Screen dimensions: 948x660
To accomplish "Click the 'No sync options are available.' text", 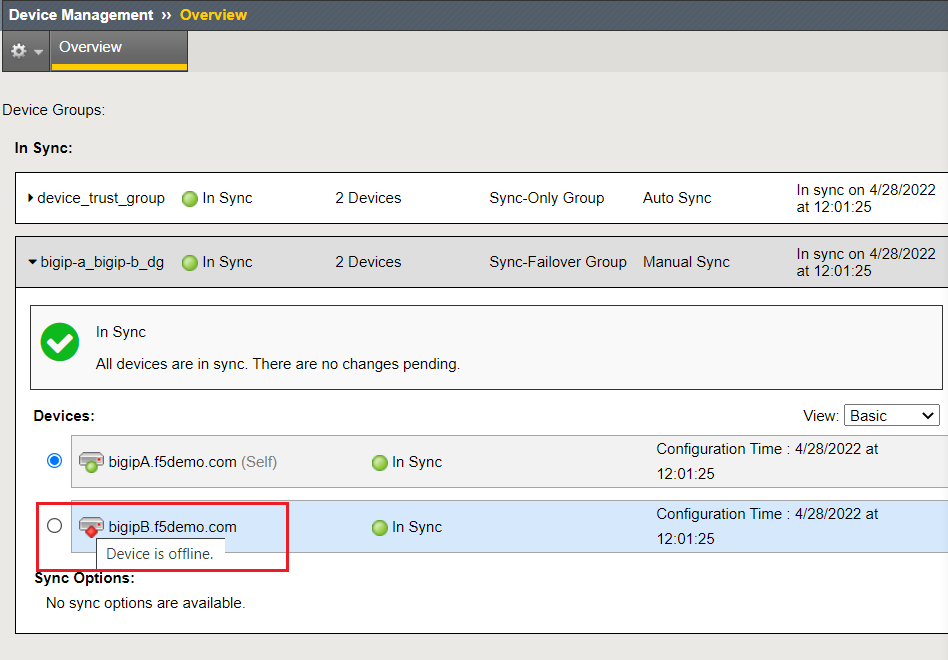I will (x=146, y=603).
